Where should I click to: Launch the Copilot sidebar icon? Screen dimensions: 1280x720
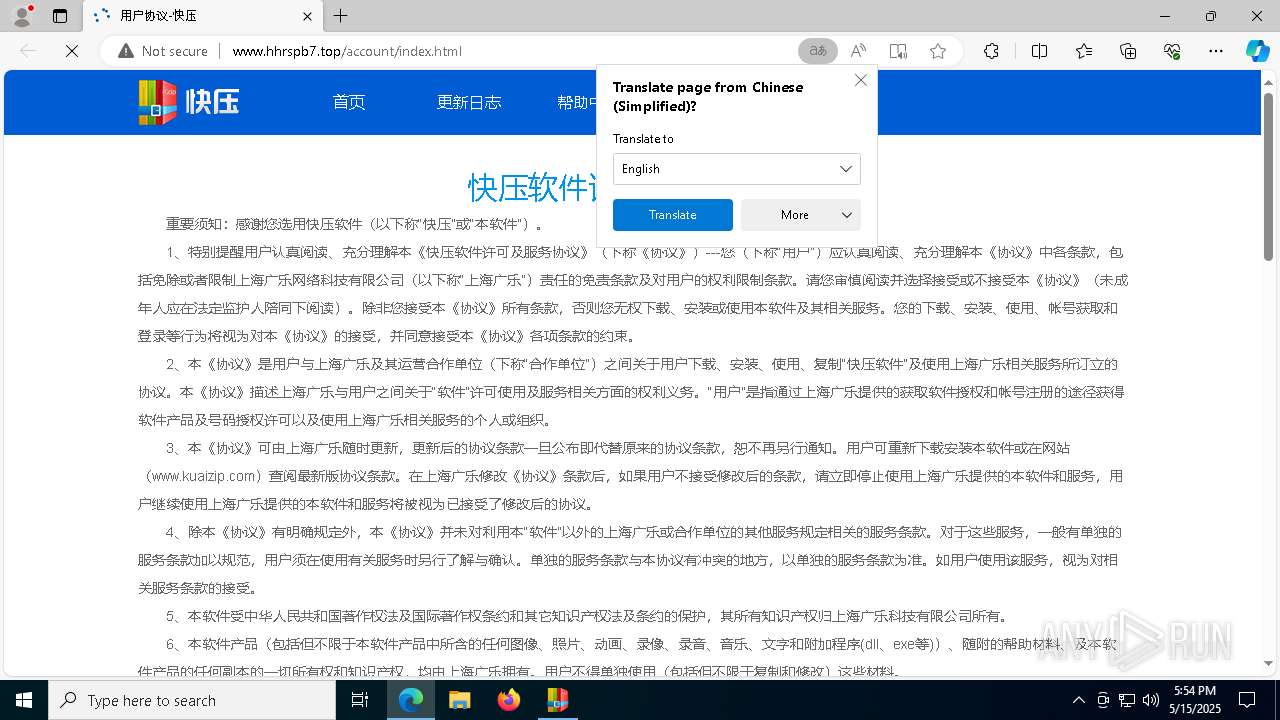tap(1257, 51)
